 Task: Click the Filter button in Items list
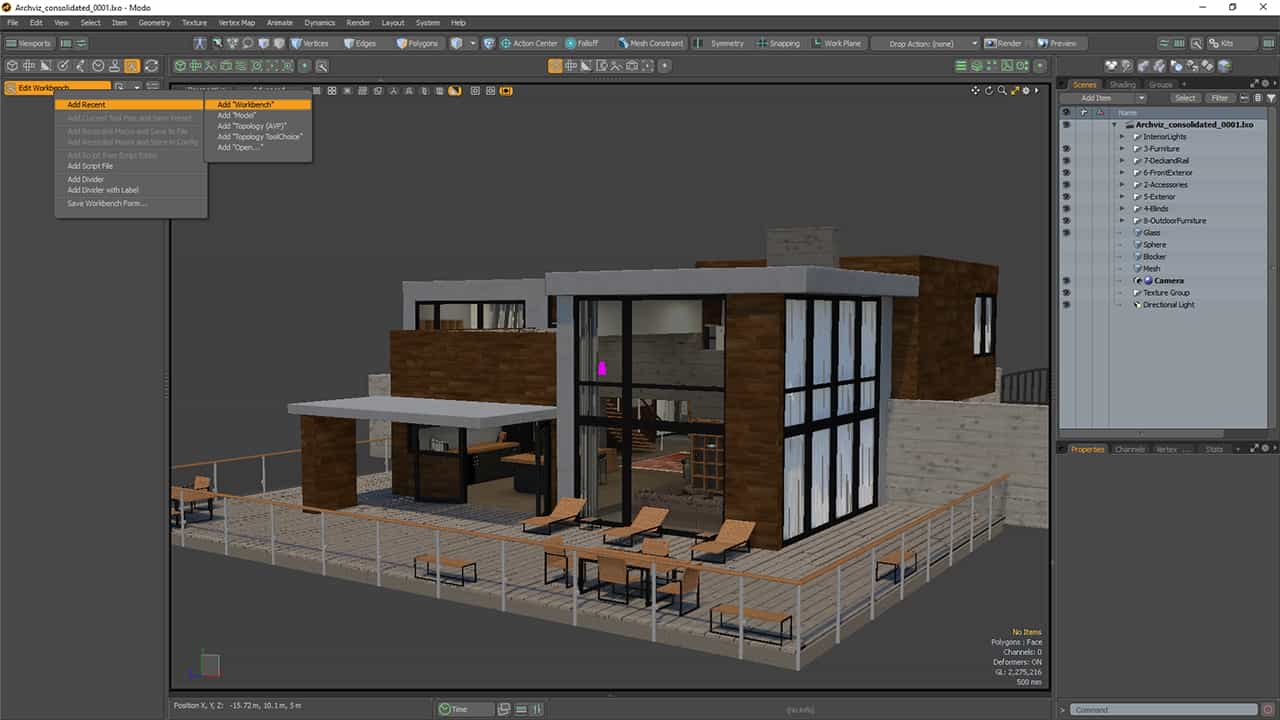pyautogui.click(x=1220, y=98)
